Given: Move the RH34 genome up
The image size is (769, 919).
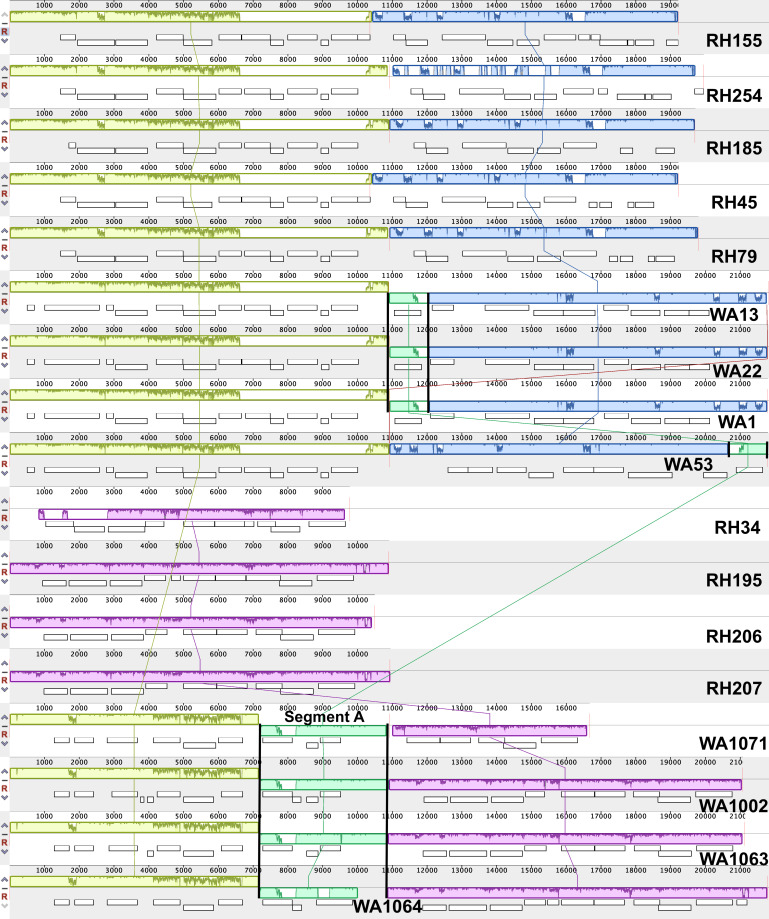Looking at the screenshot, I should click(4, 501).
